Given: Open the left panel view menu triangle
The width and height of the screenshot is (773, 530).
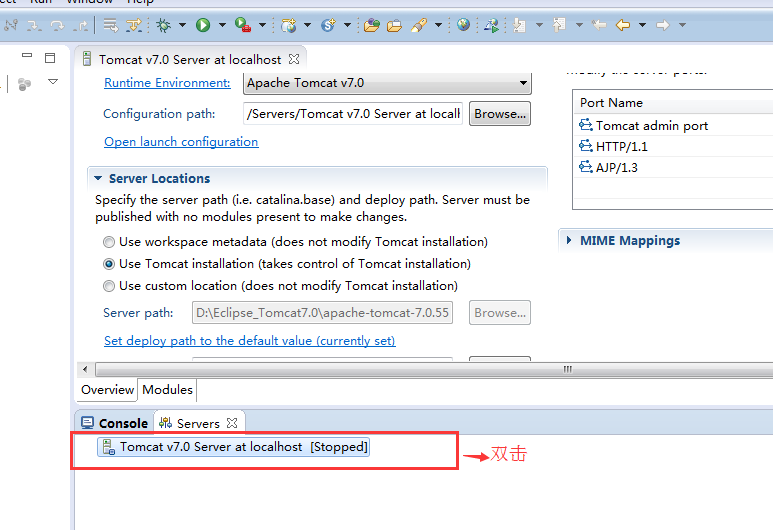Looking at the screenshot, I should click(53, 81).
